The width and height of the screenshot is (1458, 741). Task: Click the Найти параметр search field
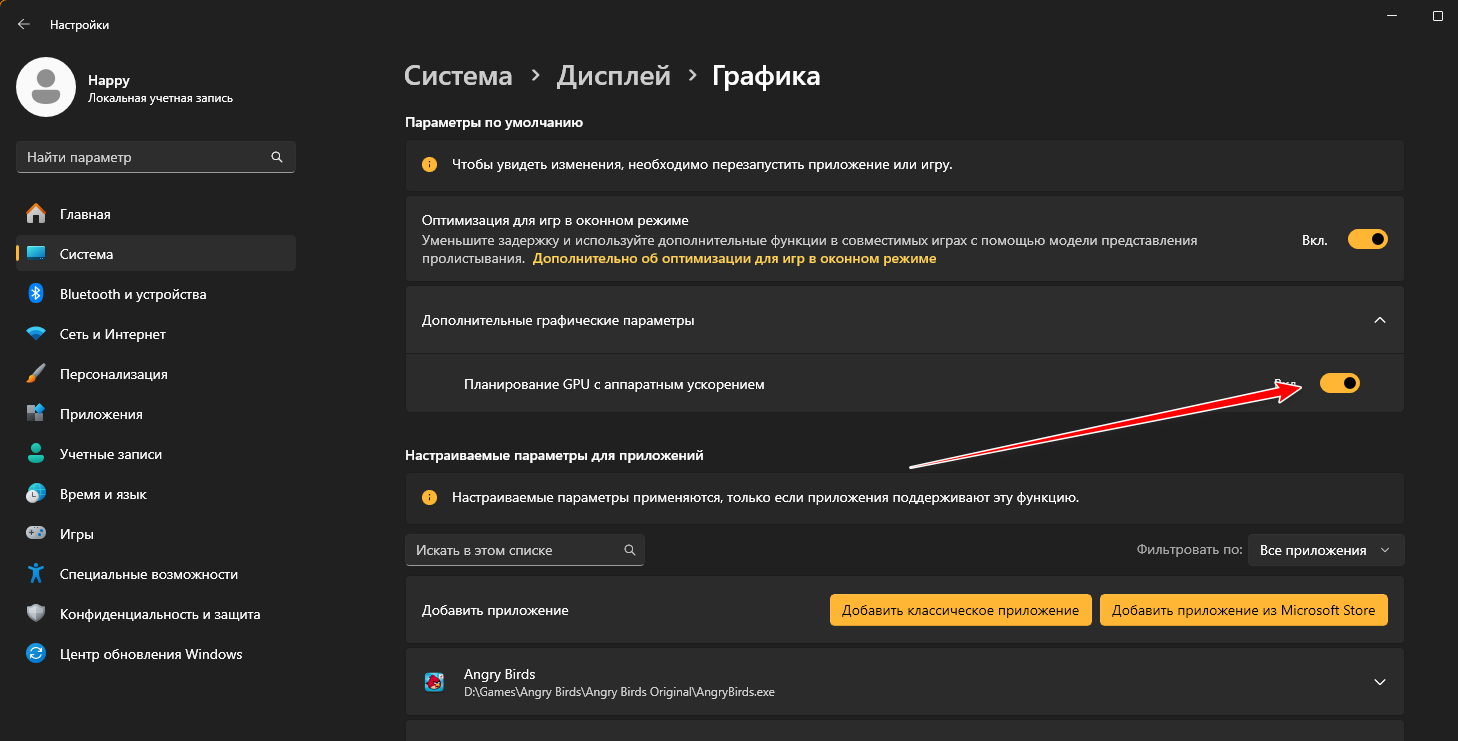click(x=145, y=157)
